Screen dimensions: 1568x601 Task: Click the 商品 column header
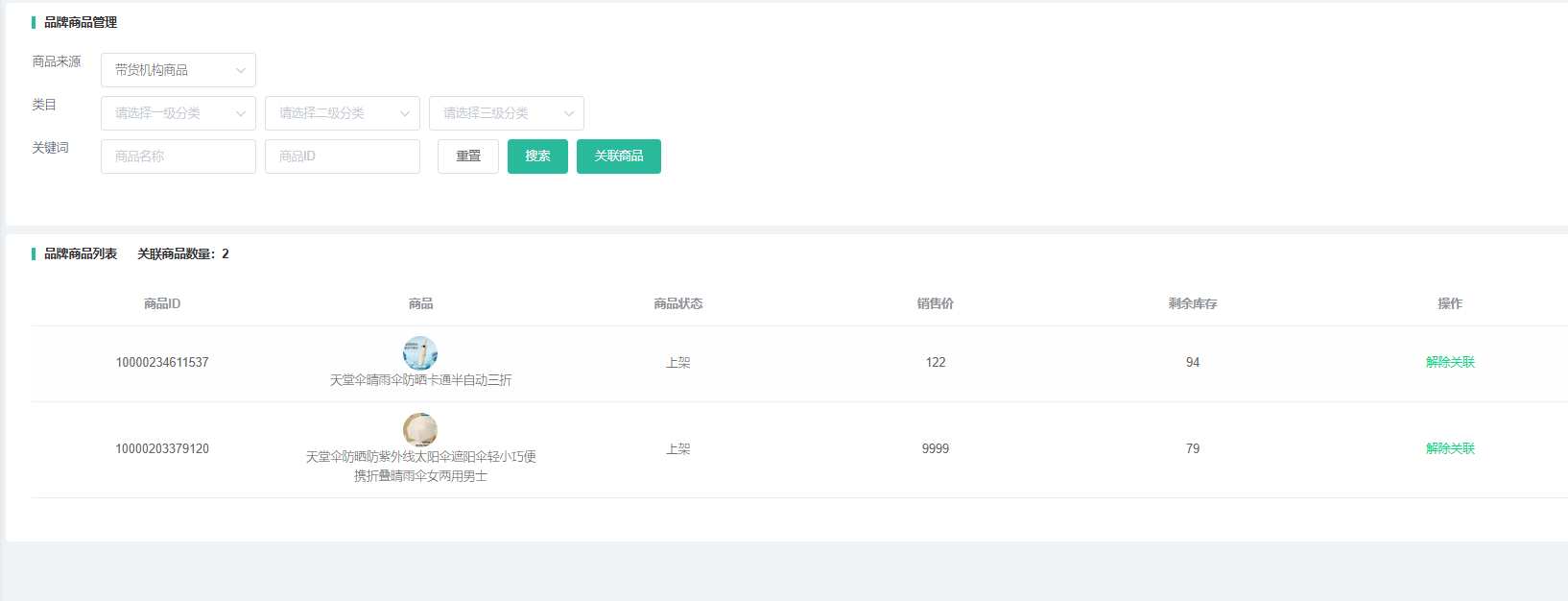point(420,303)
